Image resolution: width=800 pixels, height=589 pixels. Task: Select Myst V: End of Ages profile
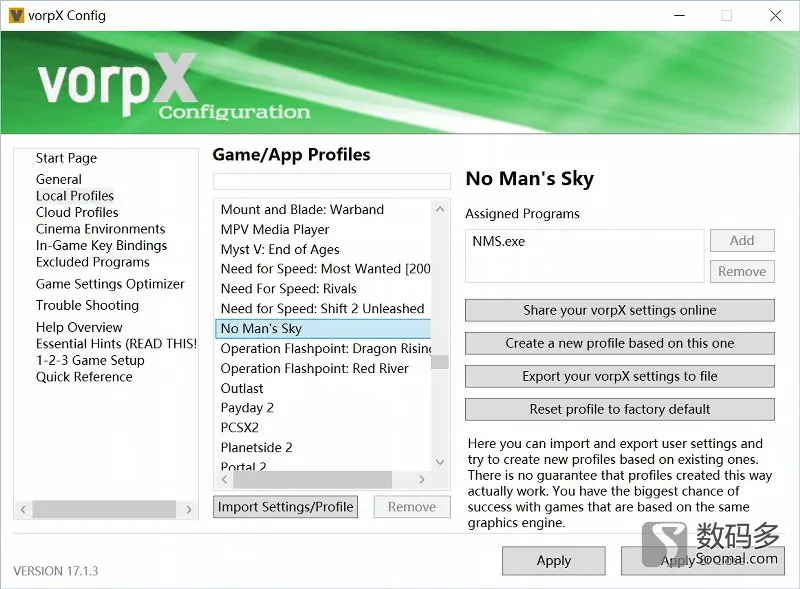[323, 249]
